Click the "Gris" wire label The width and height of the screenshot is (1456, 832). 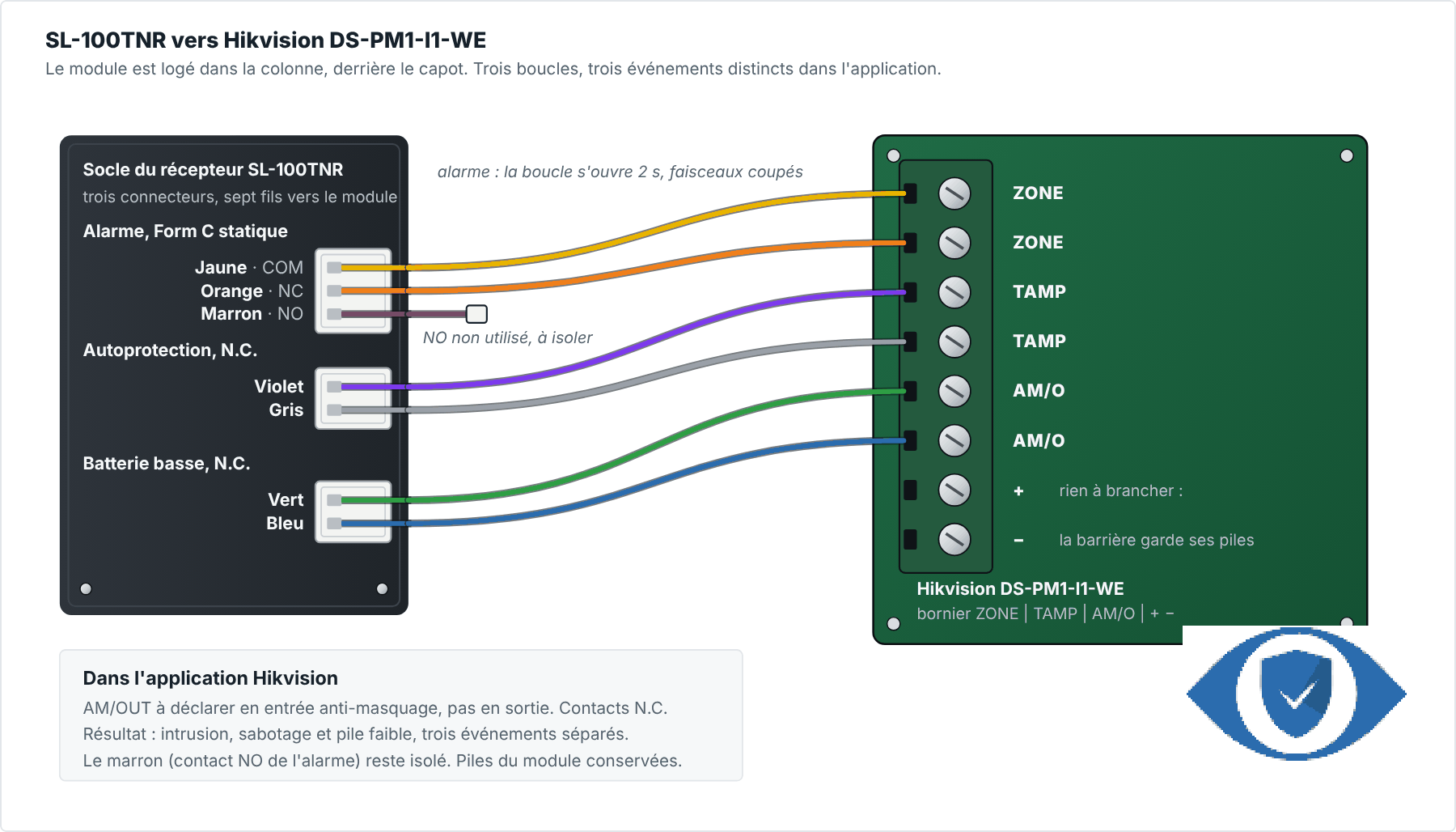pos(286,410)
